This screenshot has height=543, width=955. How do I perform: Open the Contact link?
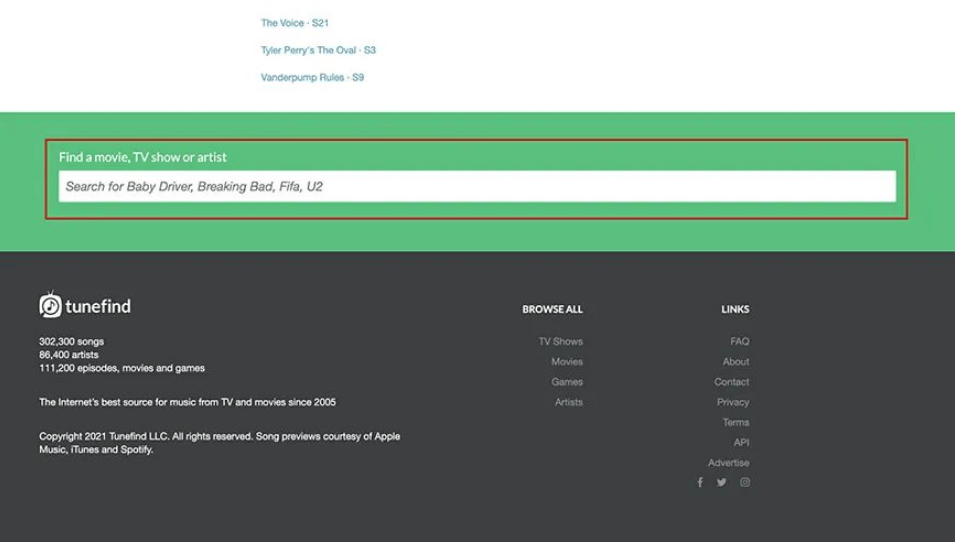[x=731, y=382]
